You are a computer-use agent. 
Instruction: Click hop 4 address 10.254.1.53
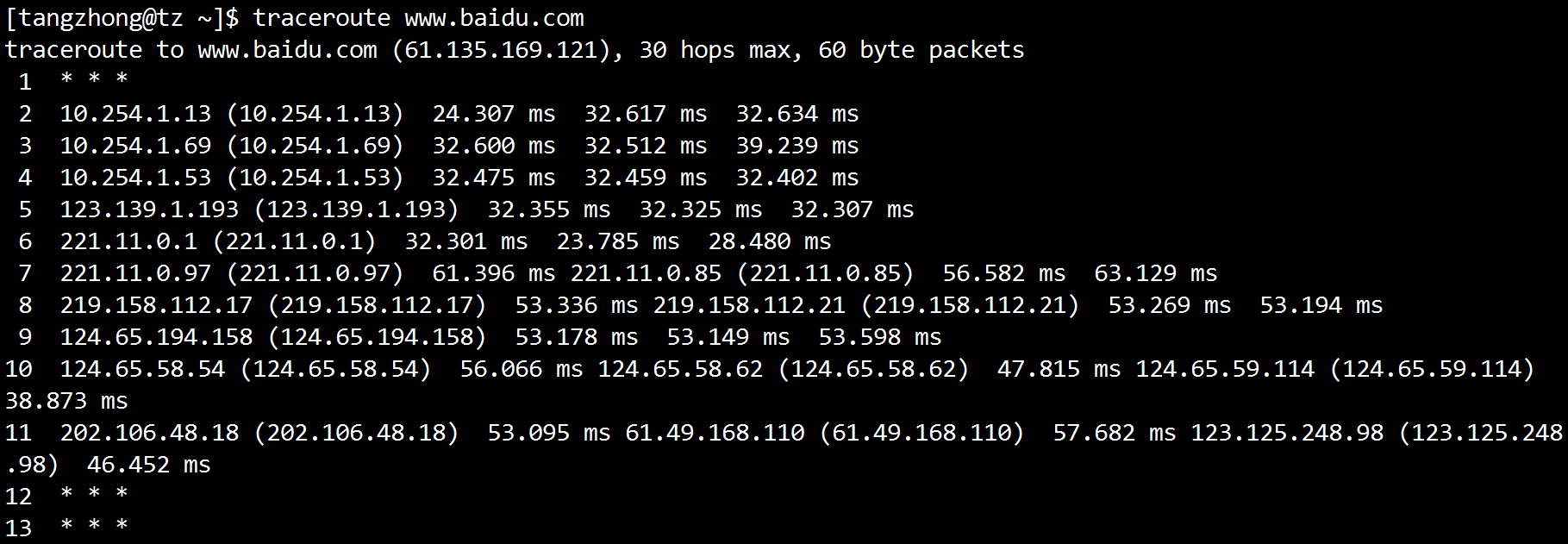tap(135, 178)
